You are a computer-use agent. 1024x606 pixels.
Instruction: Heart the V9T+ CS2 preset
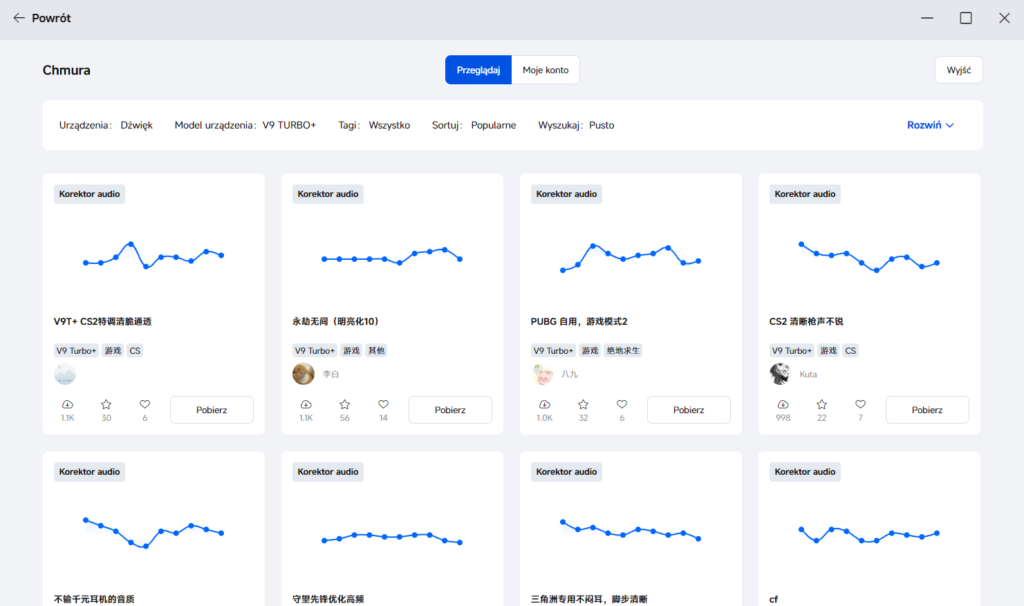click(x=144, y=404)
